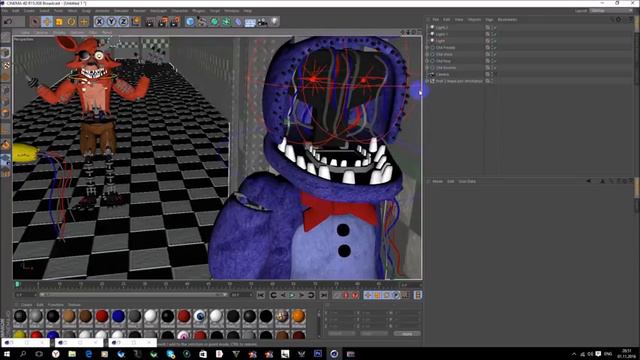Select the Move tool
Image resolution: width=640 pixels, height=360 pixels.
[47, 21]
